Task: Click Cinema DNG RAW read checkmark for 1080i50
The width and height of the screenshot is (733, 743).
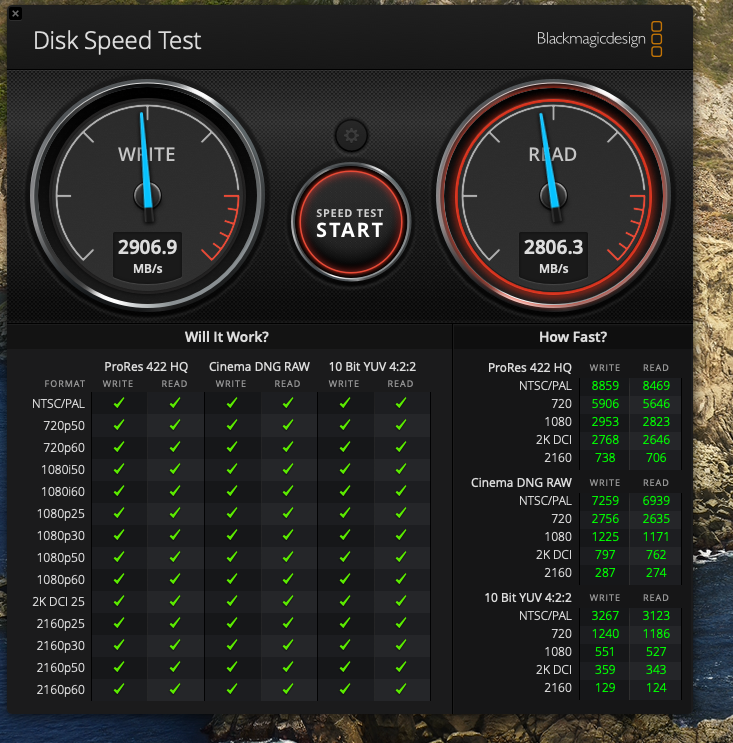Action: (x=288, y=469)
